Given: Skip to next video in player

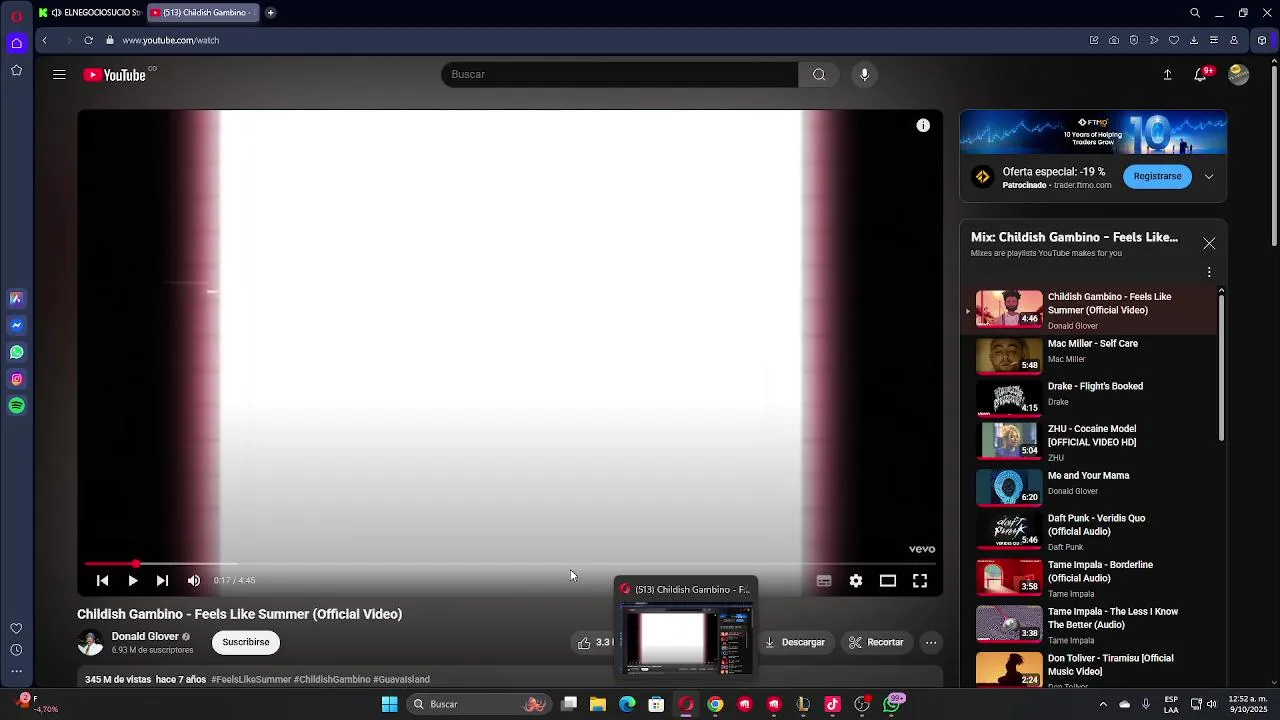Looking at the screenshot, I should pyautogui.click(x=162, y=580).
